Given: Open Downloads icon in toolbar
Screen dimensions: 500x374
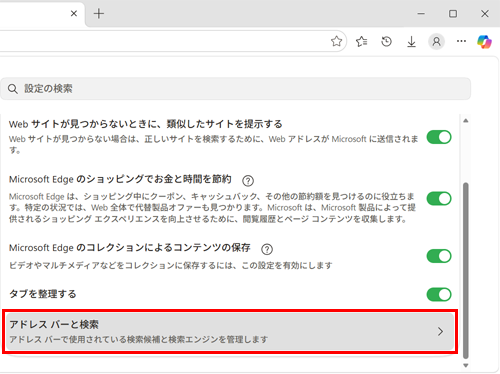Looking at the screenshot, I should click(x=412, y=42).
